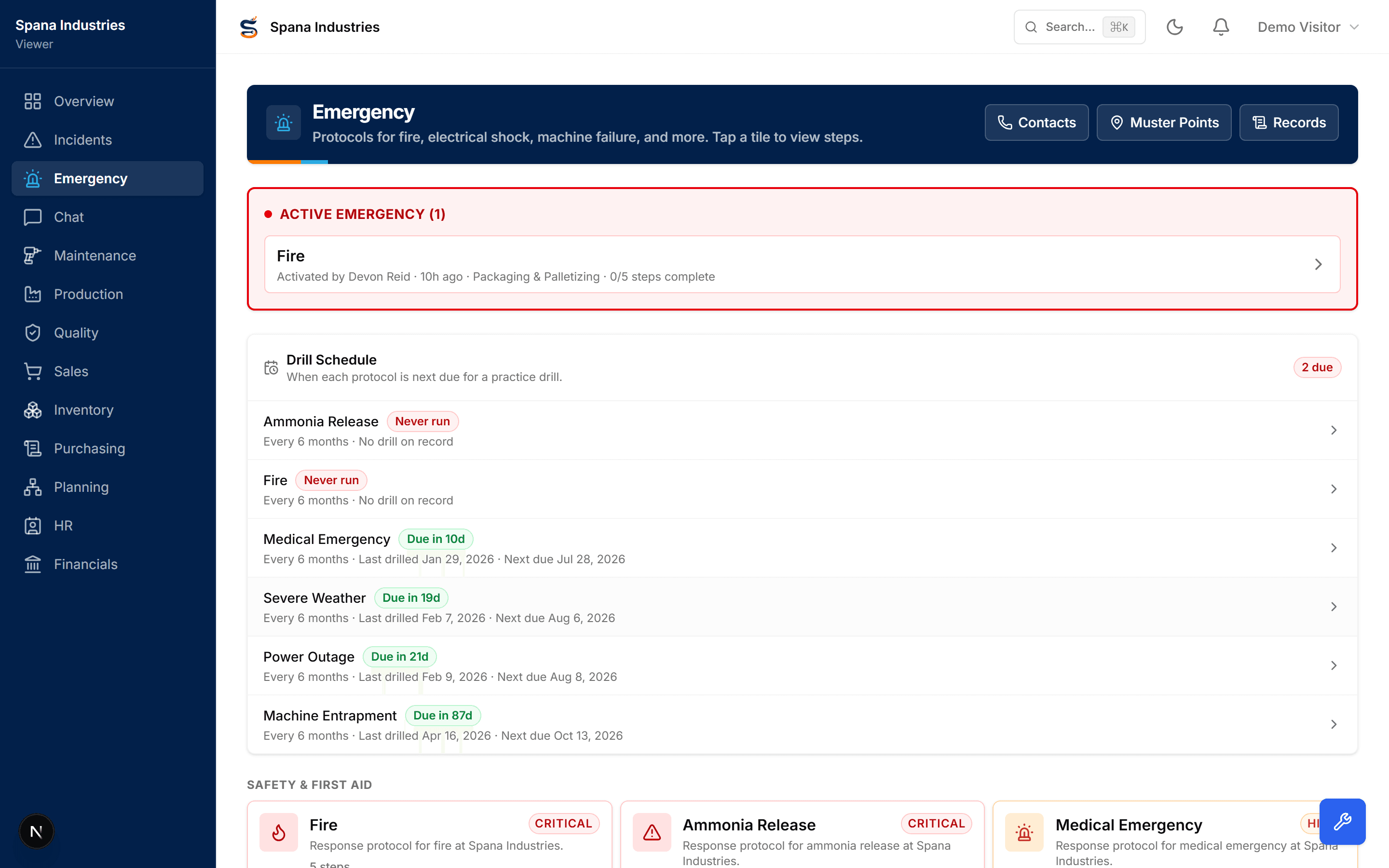Click the round N badge at bottom left
Image resolution: width=1389 pixels, height=868 pixels.
36,831
